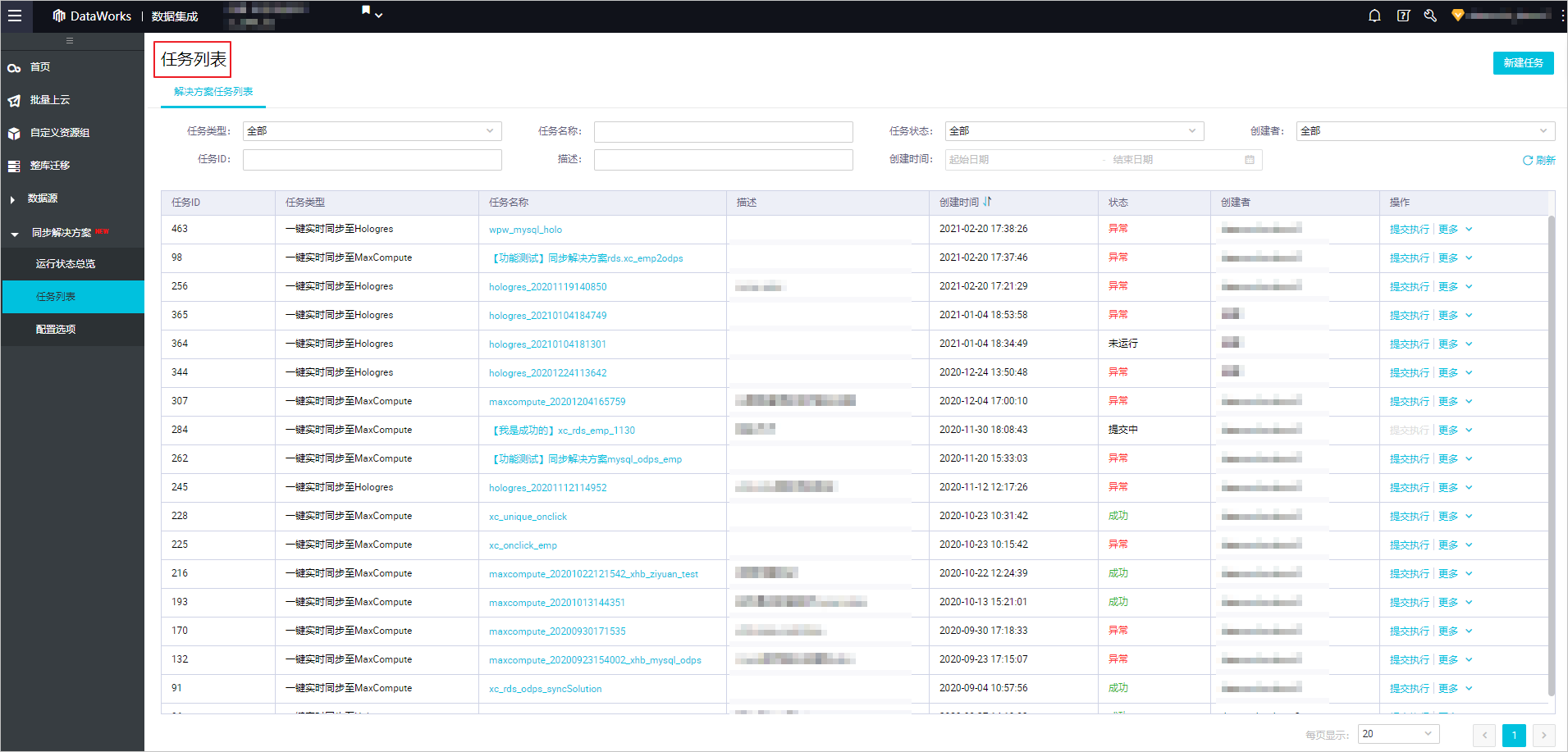Screen dimensions: 1568x752
Task: Open the notification bell
Action: [1374, 16]
